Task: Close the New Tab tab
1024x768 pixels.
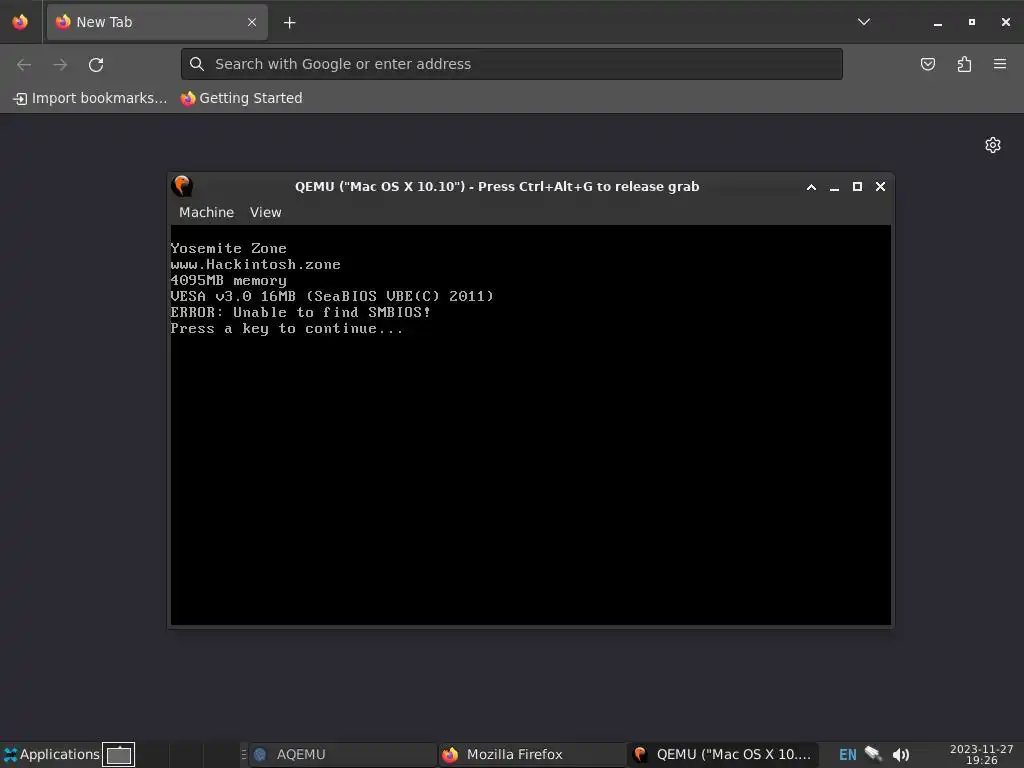Action: click(x=252, y=22)
